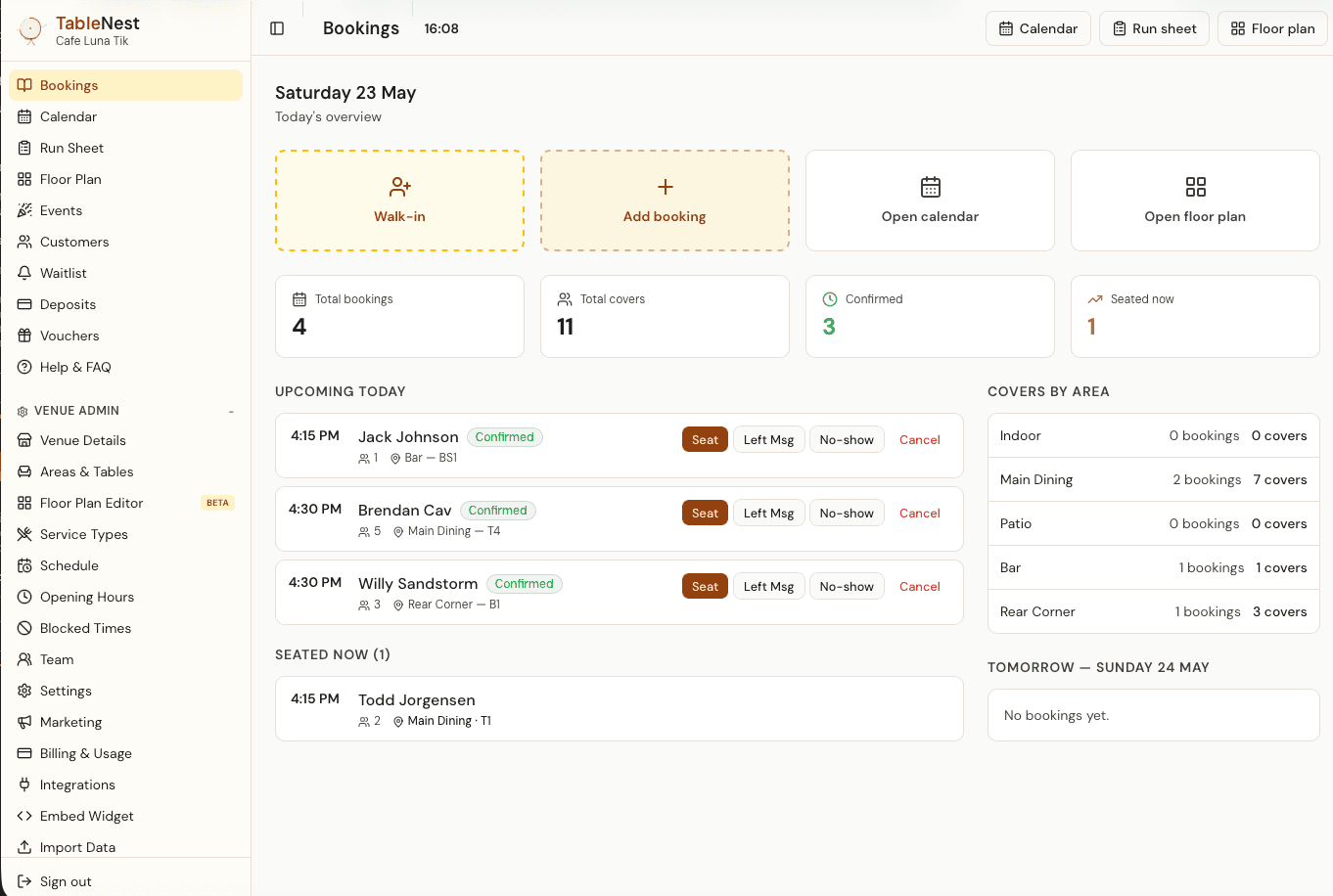Mark Willy Sandstorm as No-show
Viewport: 1333px width, 896px height.
pyautogui.click(x=847, y=586)
